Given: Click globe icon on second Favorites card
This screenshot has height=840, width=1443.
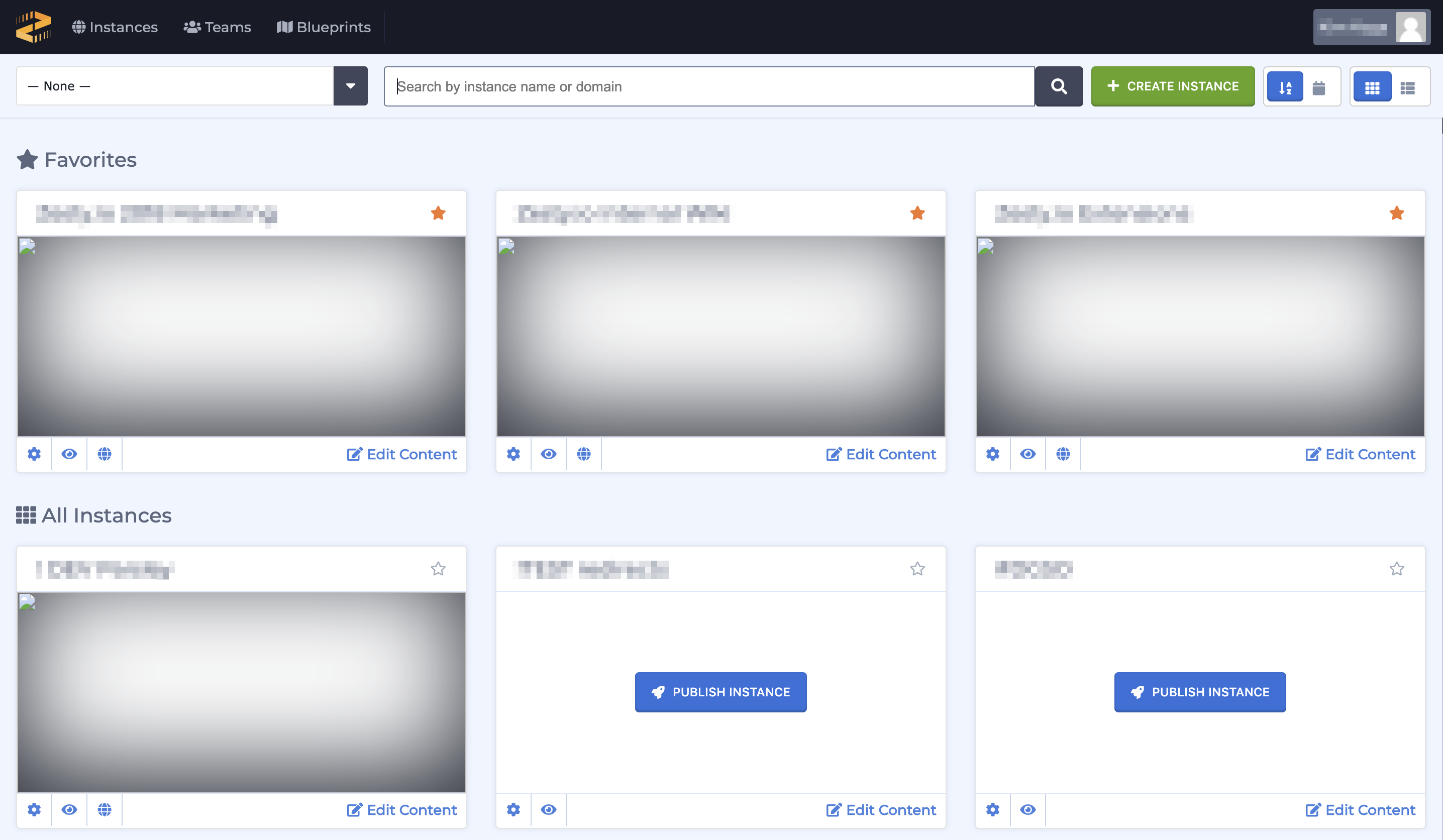Looking at the screenshot, I should (583, 454).
